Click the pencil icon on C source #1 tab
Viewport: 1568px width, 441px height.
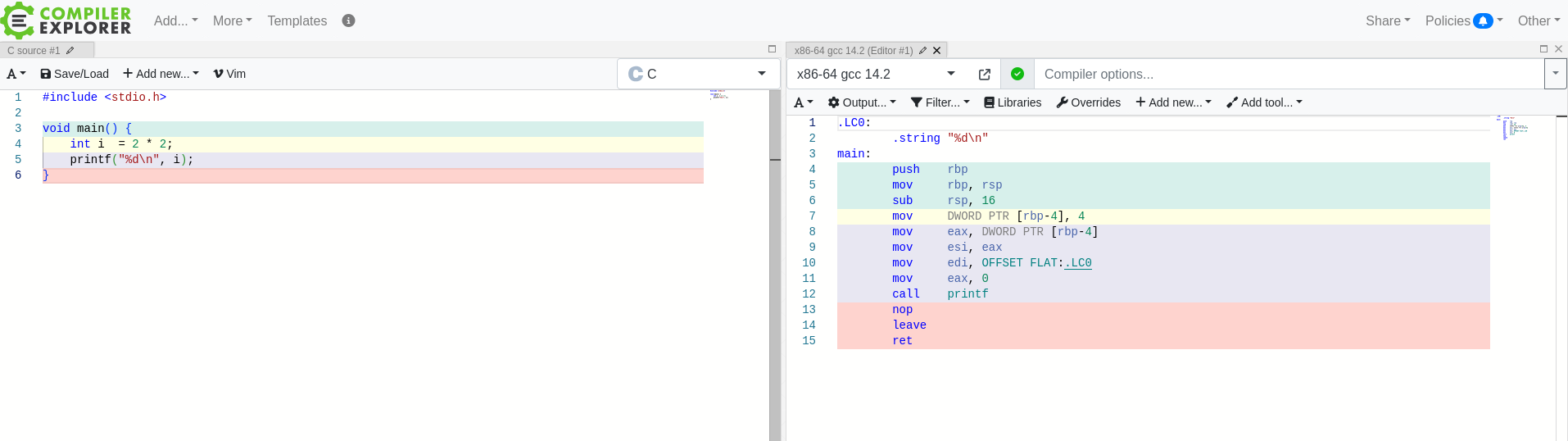(x=70, y=51)
